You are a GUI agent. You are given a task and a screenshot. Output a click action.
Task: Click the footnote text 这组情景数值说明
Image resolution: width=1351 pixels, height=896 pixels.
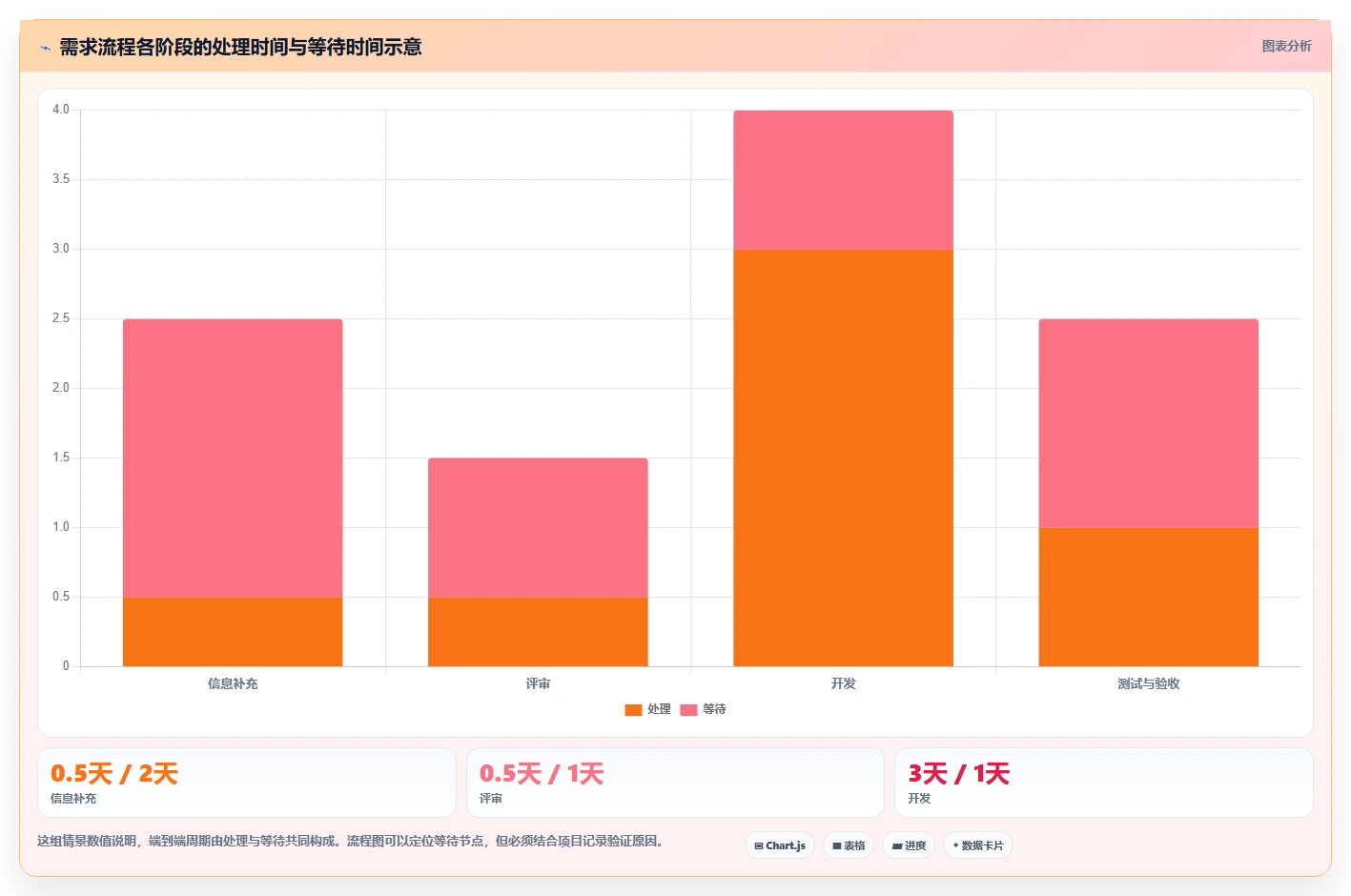350,841
